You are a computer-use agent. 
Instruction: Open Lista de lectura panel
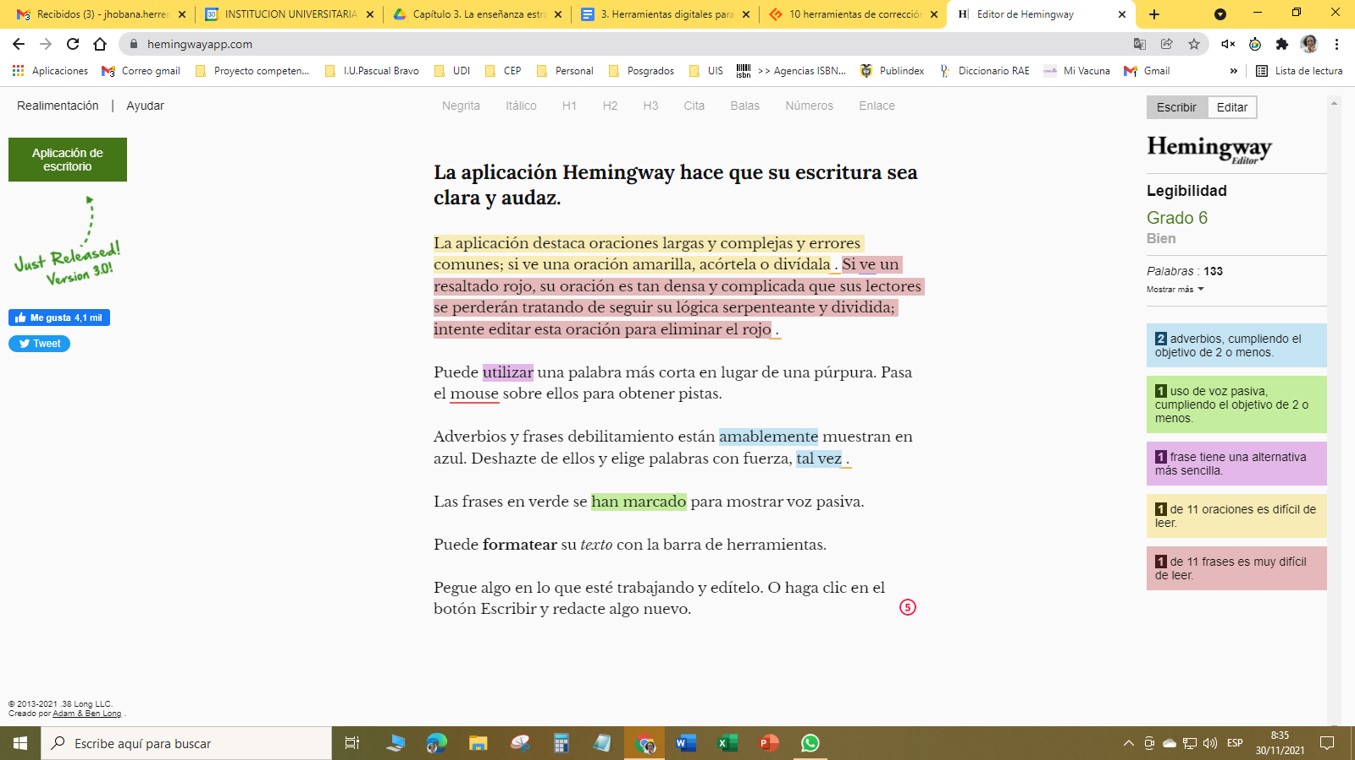(x=1299, y=71)
